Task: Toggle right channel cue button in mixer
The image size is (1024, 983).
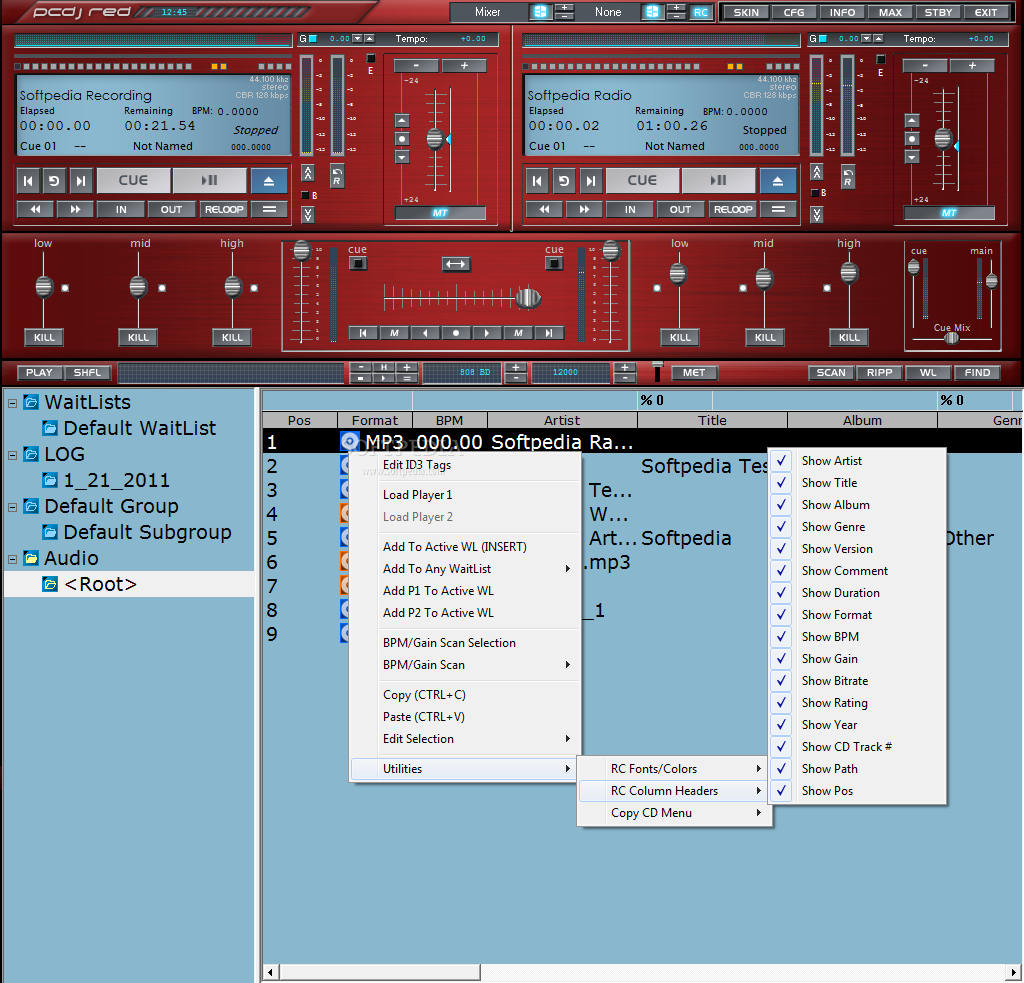Action: click(x=554, y=263)
